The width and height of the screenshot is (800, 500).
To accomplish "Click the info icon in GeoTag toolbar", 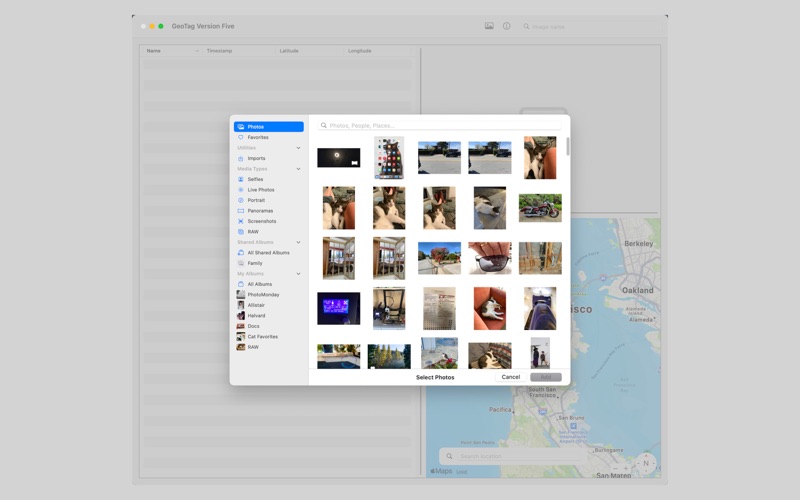I will point(506,26).
